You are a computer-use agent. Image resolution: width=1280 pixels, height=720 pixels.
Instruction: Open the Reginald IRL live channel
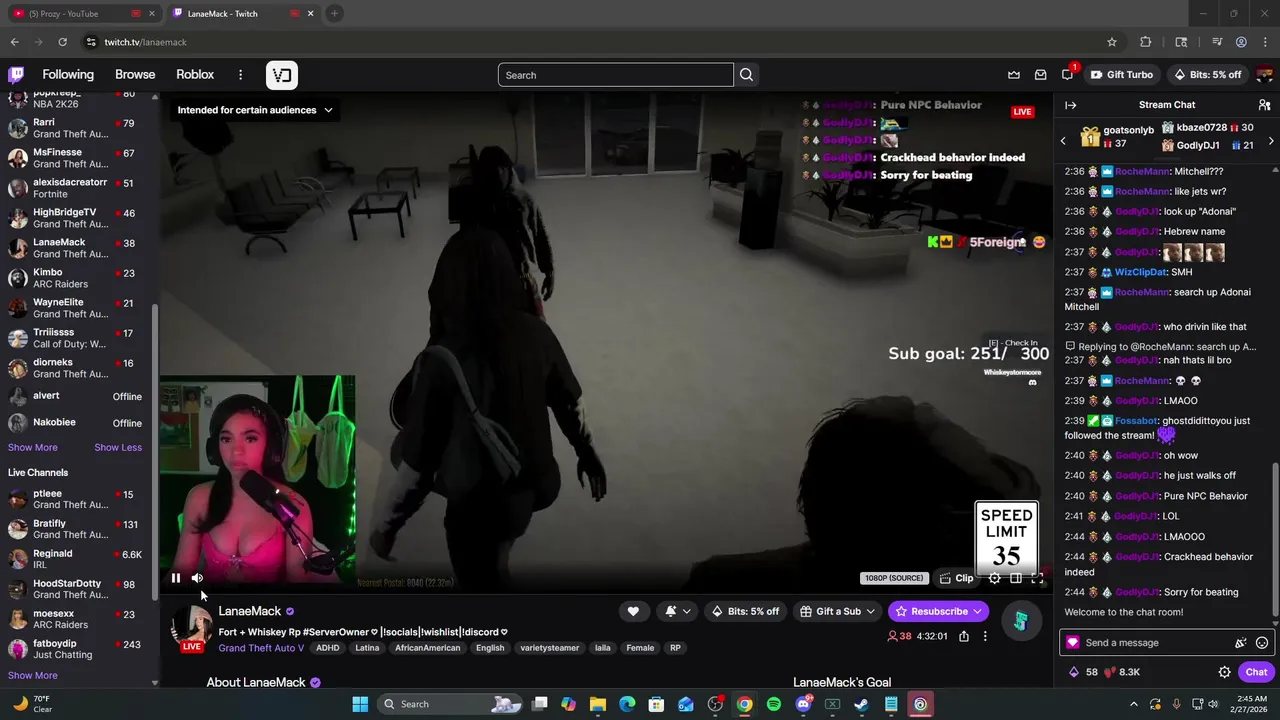pyautogui.click(x=75, y=559)
